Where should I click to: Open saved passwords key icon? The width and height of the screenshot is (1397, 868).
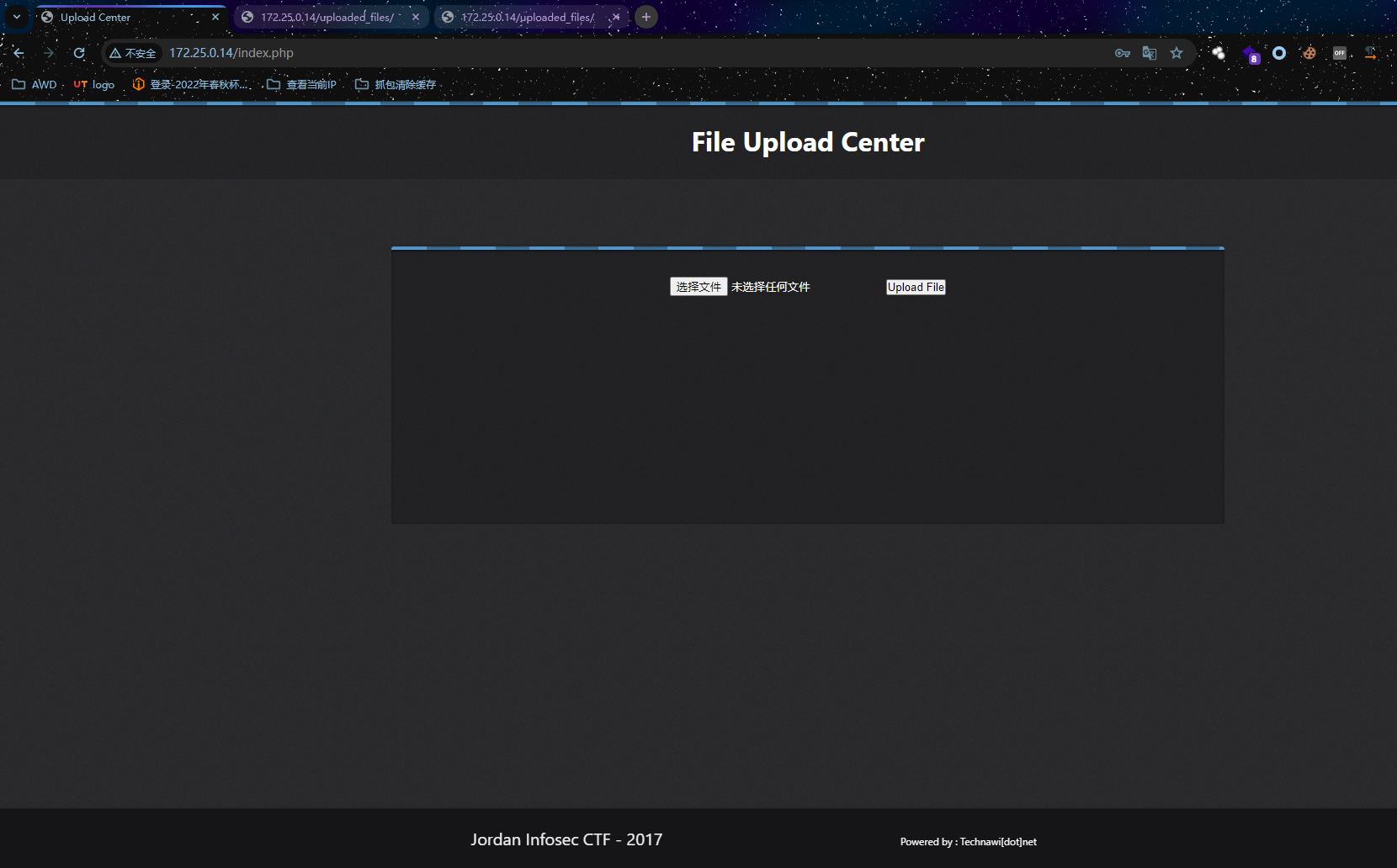pos(1123,53)
